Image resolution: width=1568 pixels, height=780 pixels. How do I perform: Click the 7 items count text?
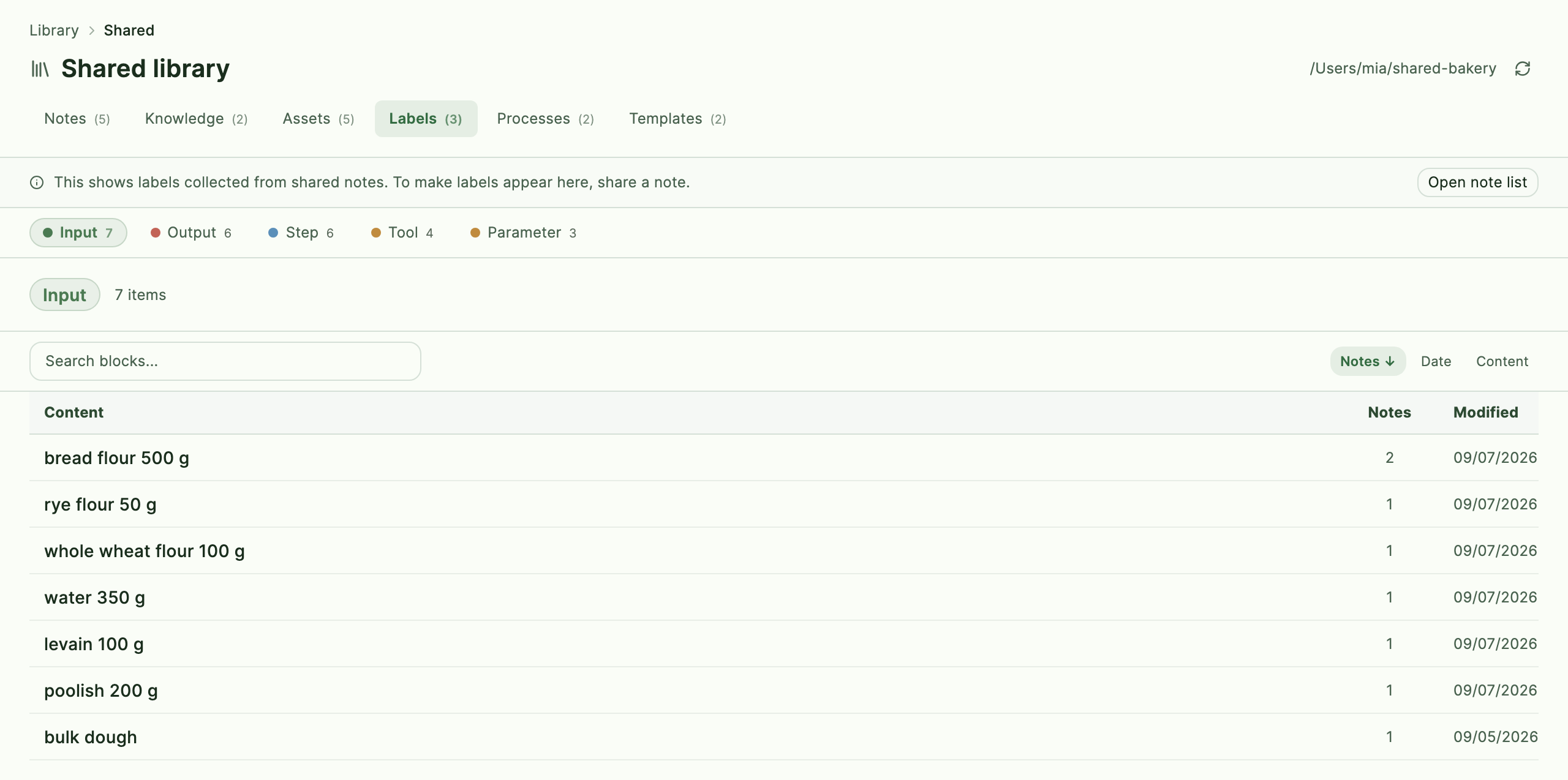[x=140, y=295]
